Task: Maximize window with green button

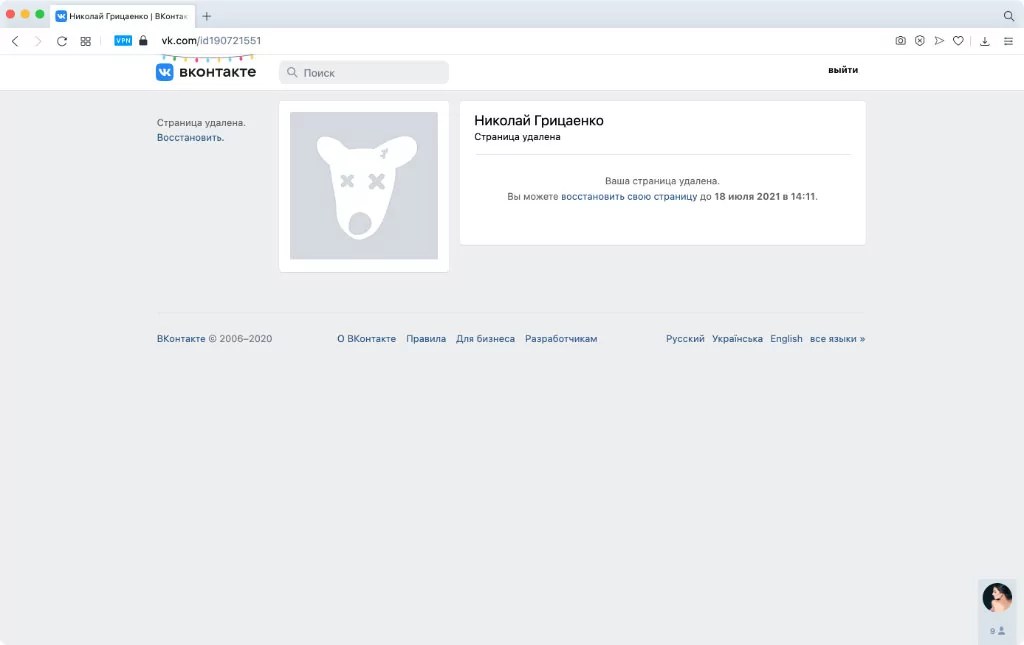Action: coord(40,14)
